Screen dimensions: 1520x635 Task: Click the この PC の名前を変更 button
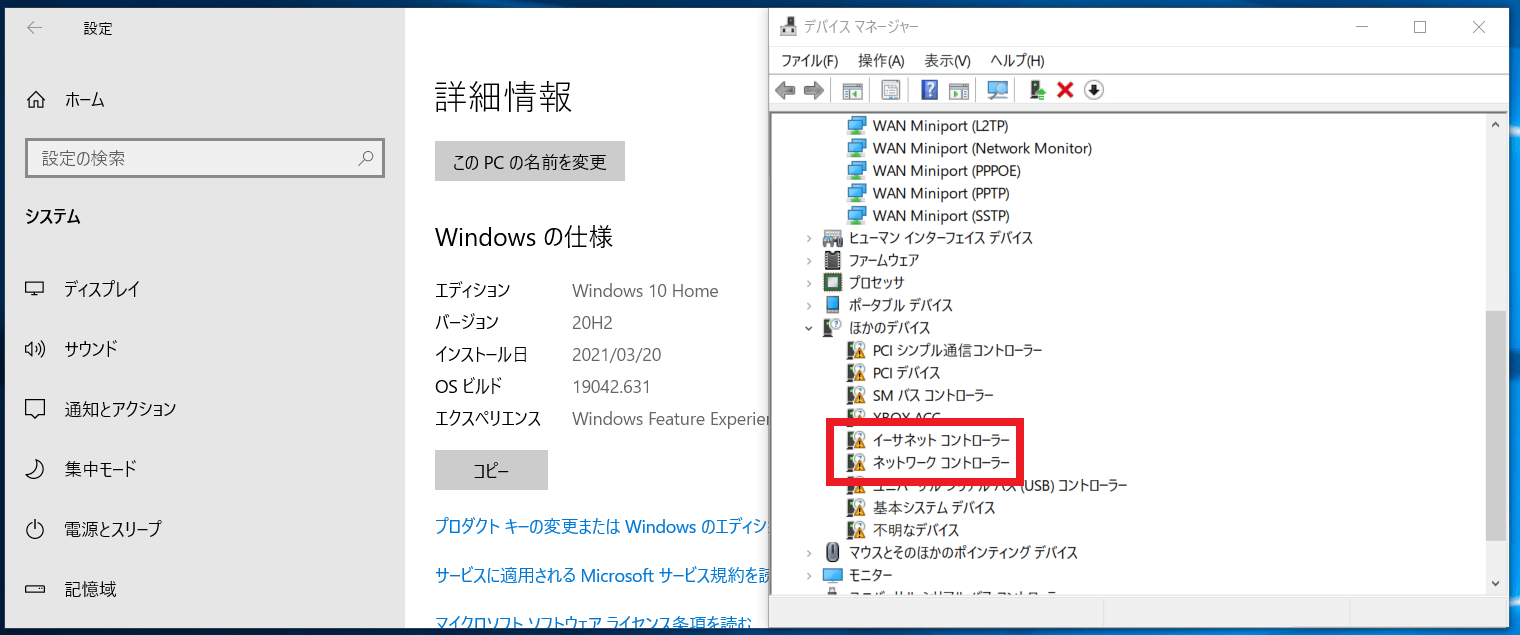pos(530,162)
